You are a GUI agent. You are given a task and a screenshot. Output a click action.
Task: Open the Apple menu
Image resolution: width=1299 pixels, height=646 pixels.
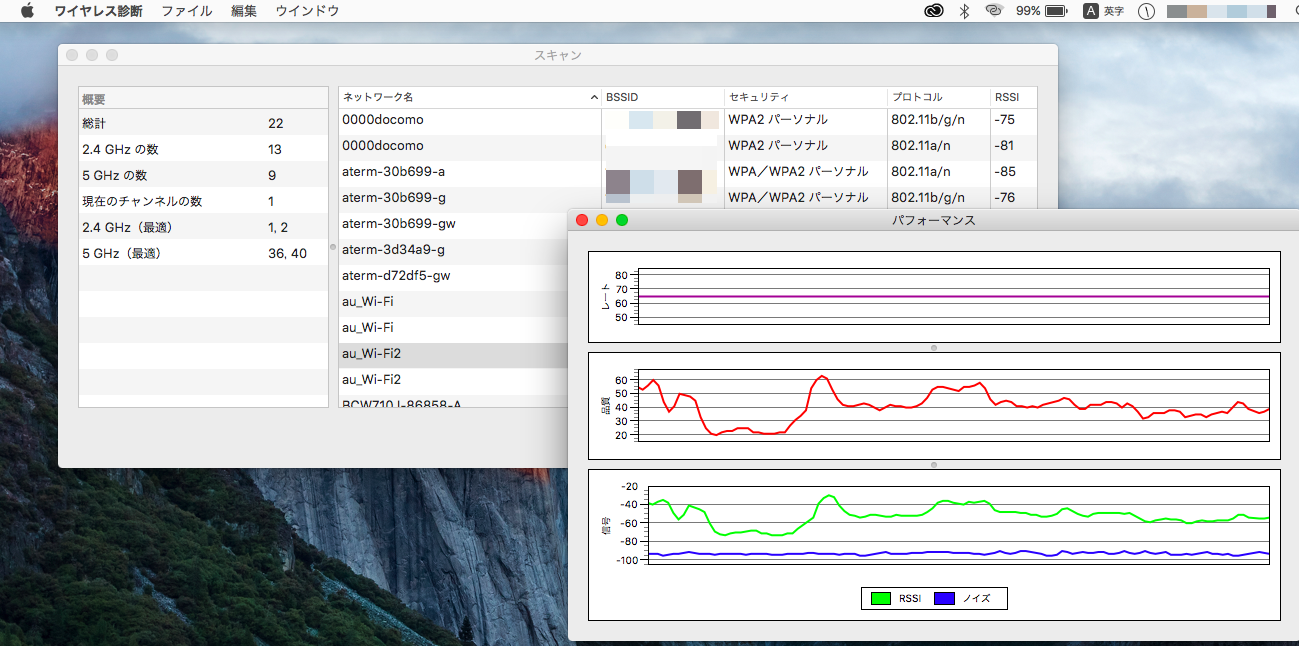click(x=27, y=11)
